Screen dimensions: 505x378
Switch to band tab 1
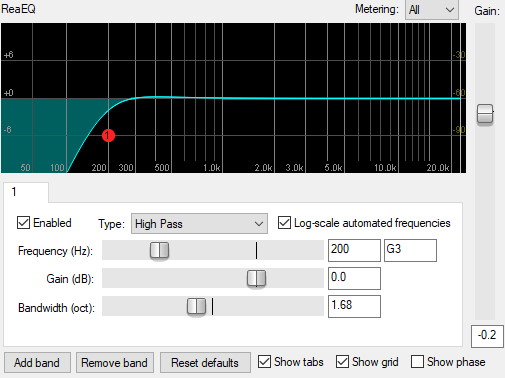point(26,192)
